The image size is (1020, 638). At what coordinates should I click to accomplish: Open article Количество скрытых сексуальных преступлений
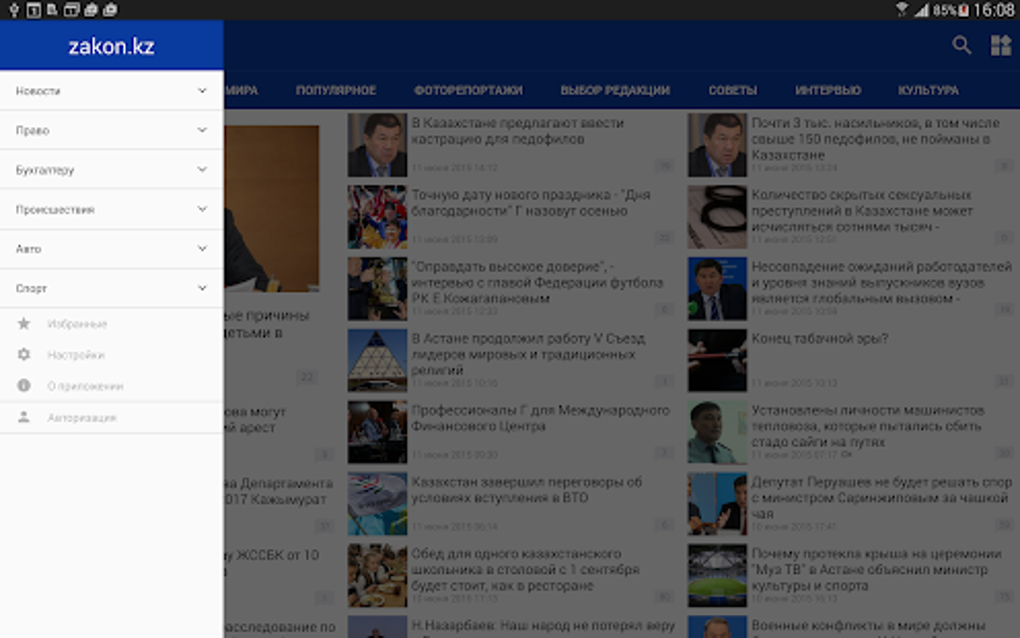(863, 211)
